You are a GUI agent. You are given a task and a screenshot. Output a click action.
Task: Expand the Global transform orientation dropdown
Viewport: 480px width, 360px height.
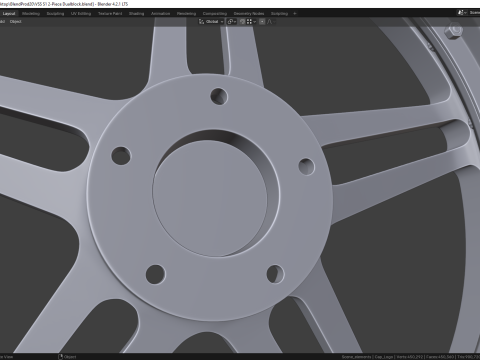[x=211, y=22]
